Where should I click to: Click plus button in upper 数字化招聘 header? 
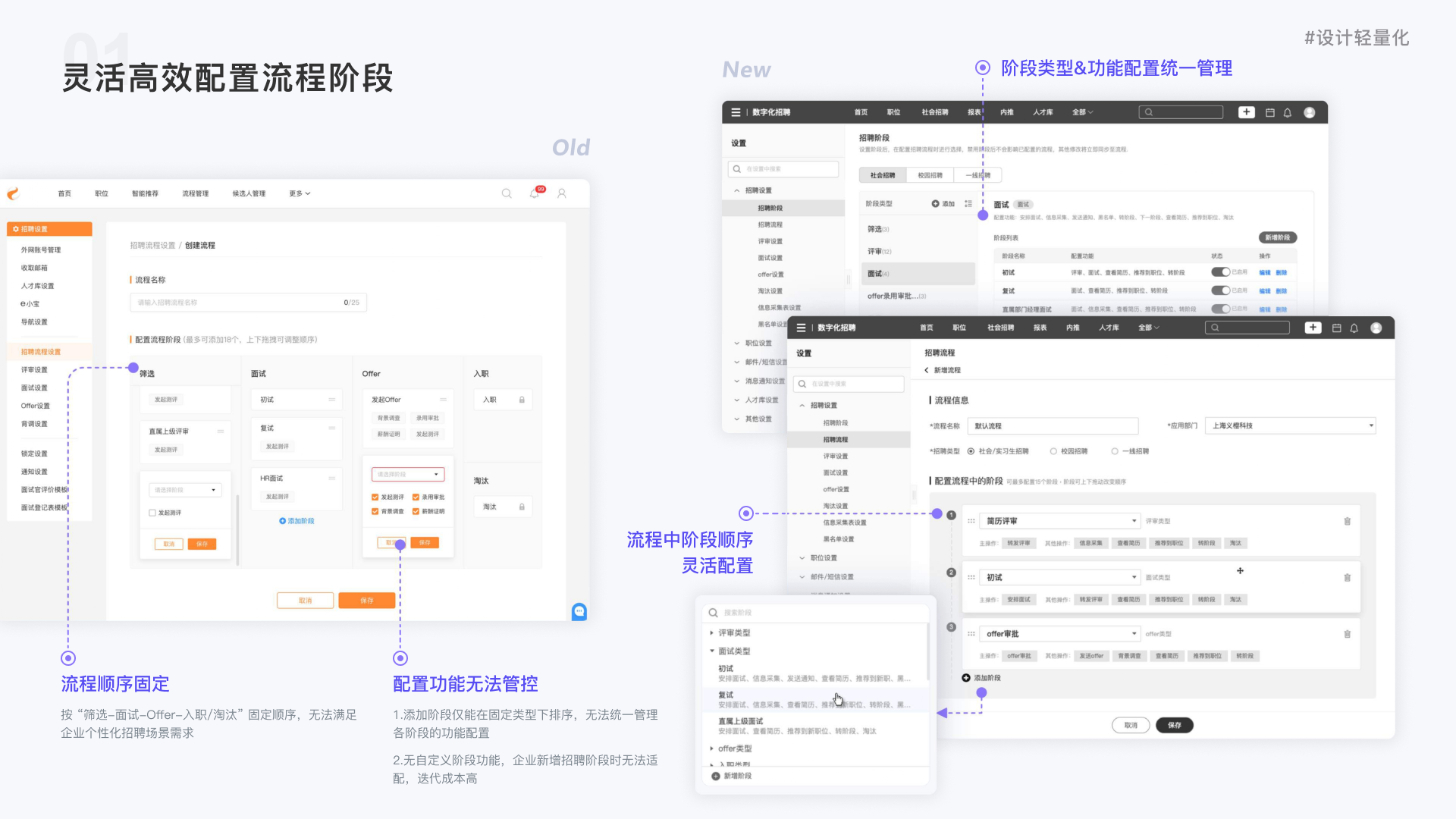tap(1247, 112)
